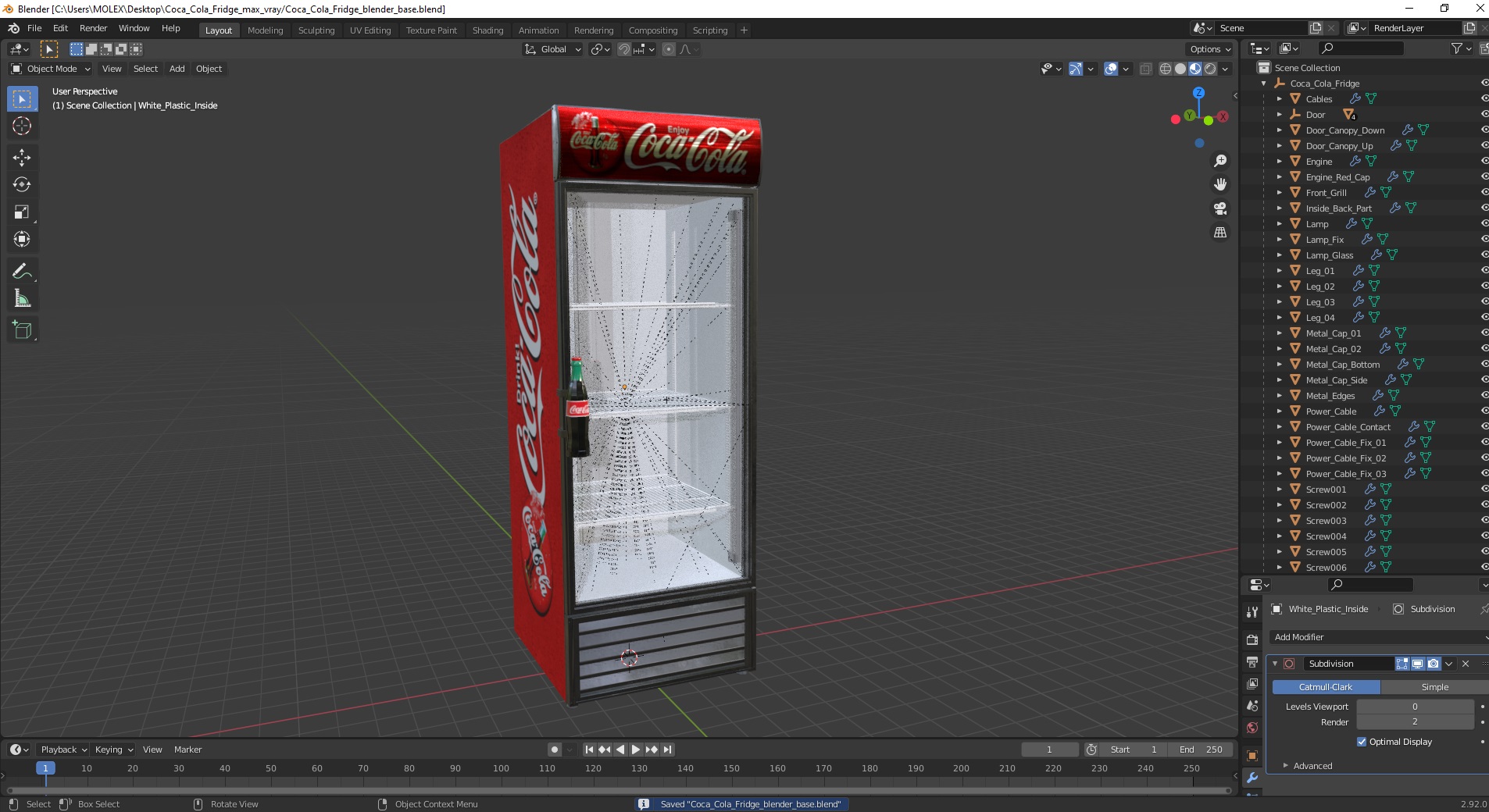Toggle modifier display in viewport
This screenshot has height=812, width=1489.
click(1417, 664)
